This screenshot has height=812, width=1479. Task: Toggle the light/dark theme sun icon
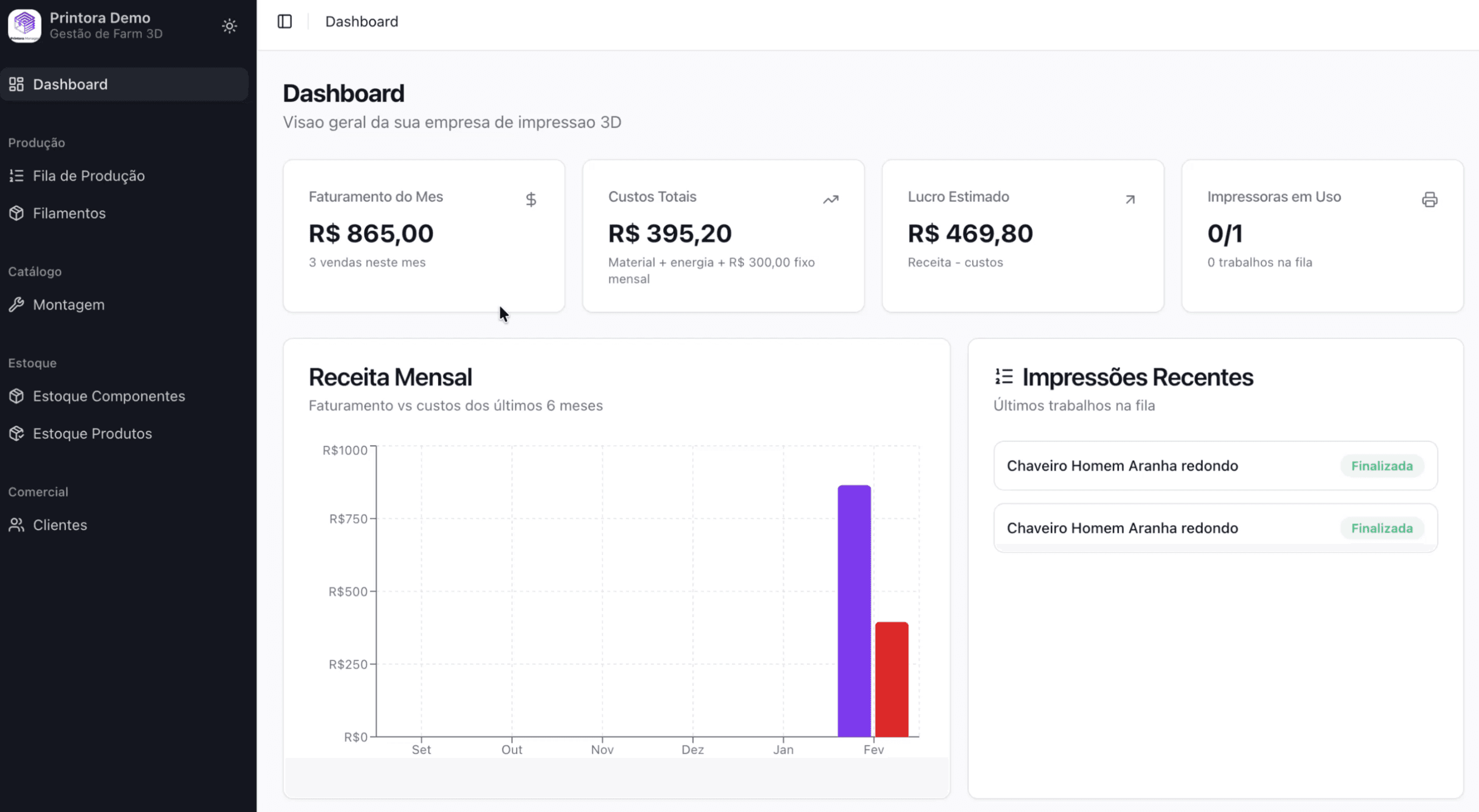click(x=229, y=26)
